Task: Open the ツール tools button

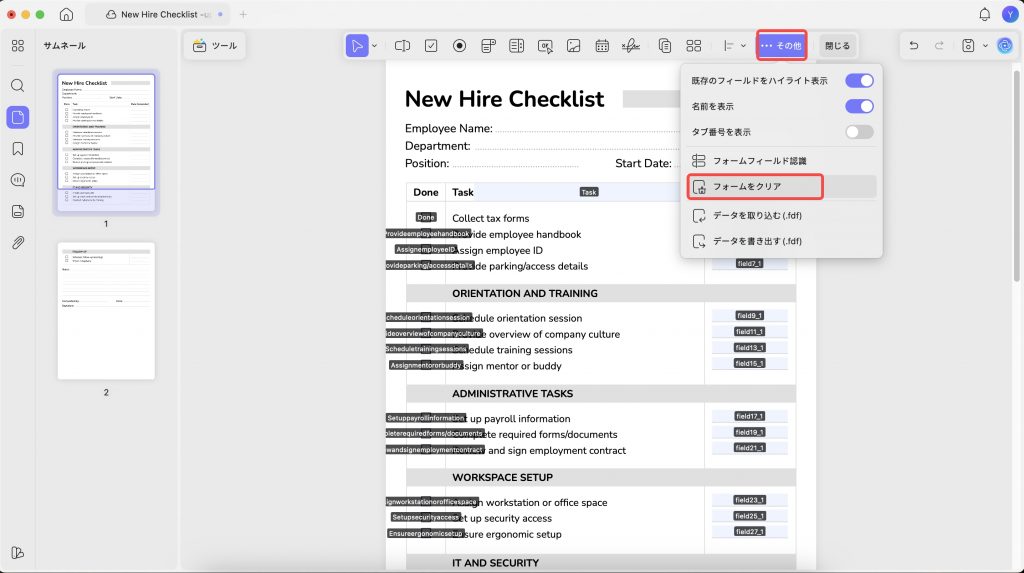Action: coord(215,46)
